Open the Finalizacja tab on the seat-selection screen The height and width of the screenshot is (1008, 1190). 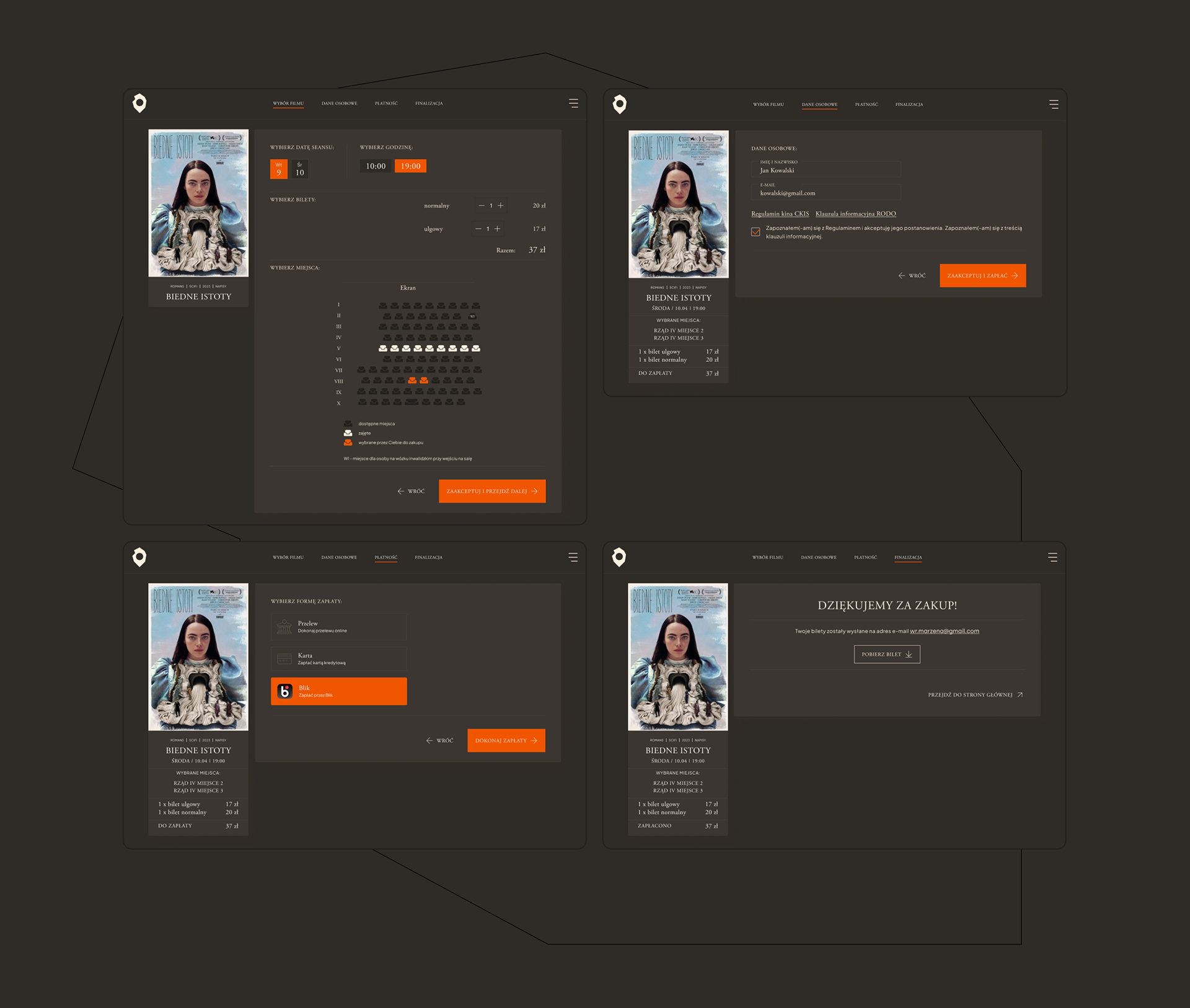coord(429,104)
